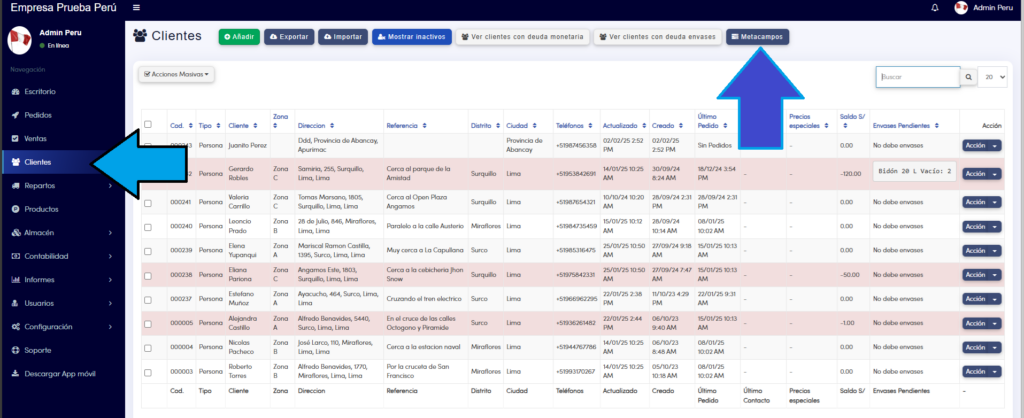This screenshot has width=1024, height=418.
Task: Check the row for Leoncio Prado
Action: coord(148,227)
